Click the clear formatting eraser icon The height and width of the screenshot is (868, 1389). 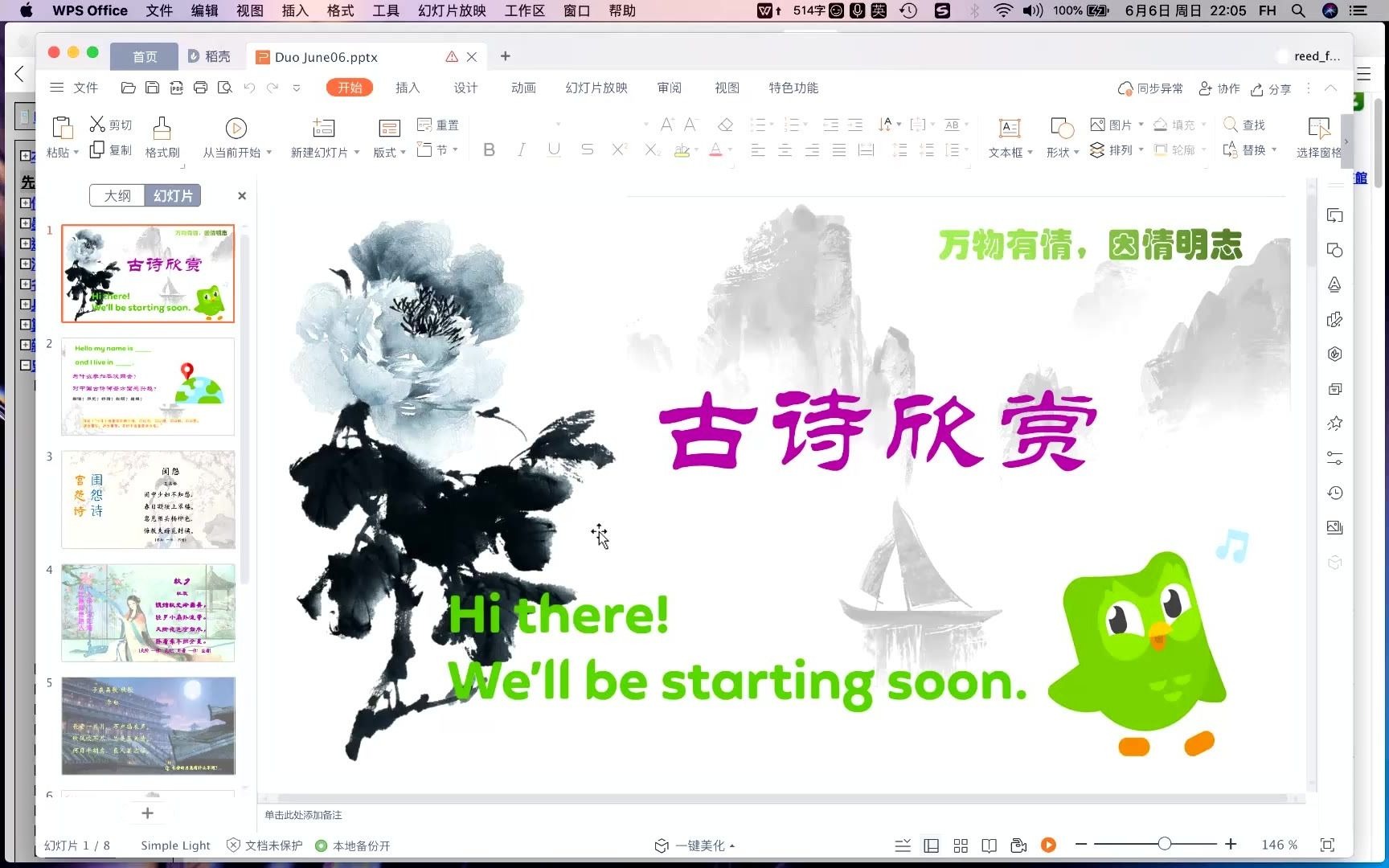click(x=725, y=125)
